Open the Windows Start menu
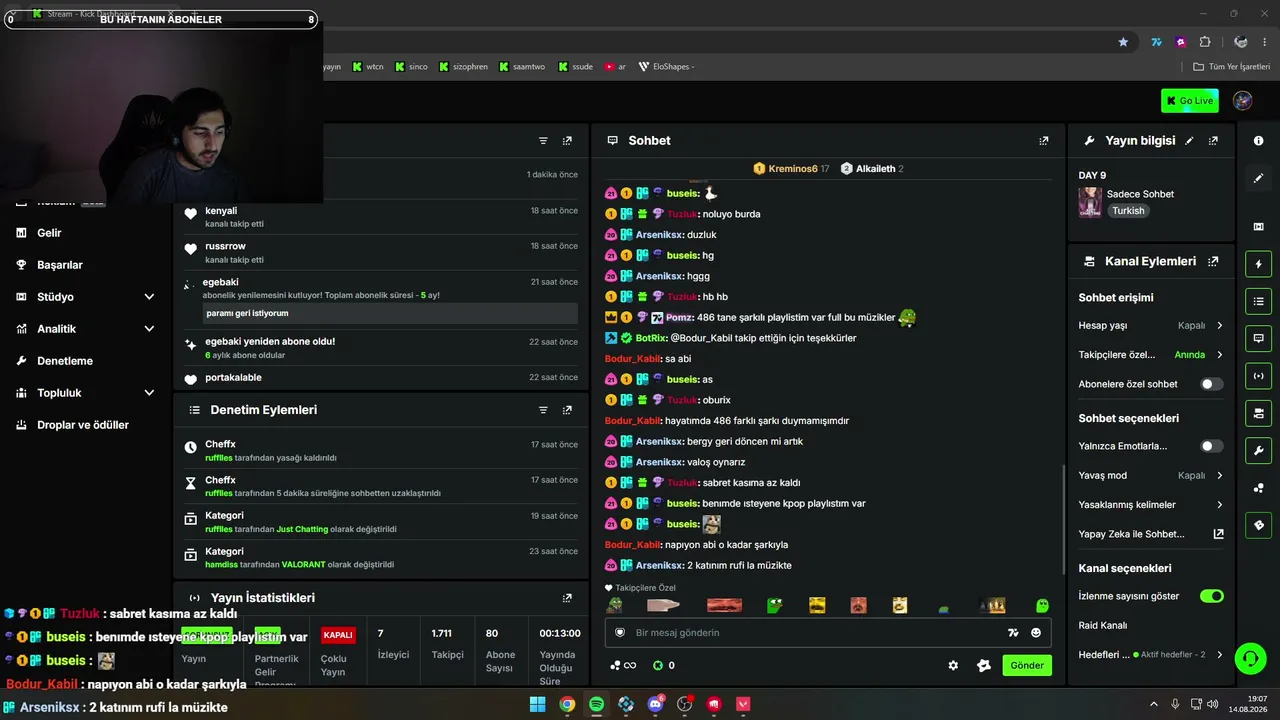Image resolution: width=1280 pixels, height=720 pixels. [x=537, y=704]
